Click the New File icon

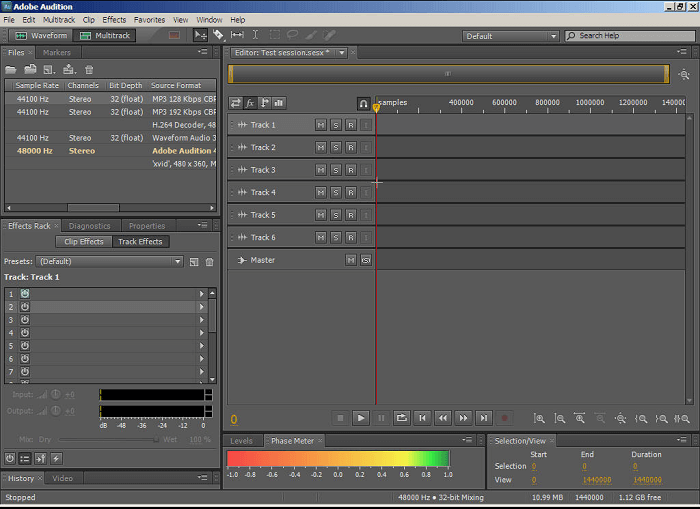49,70
